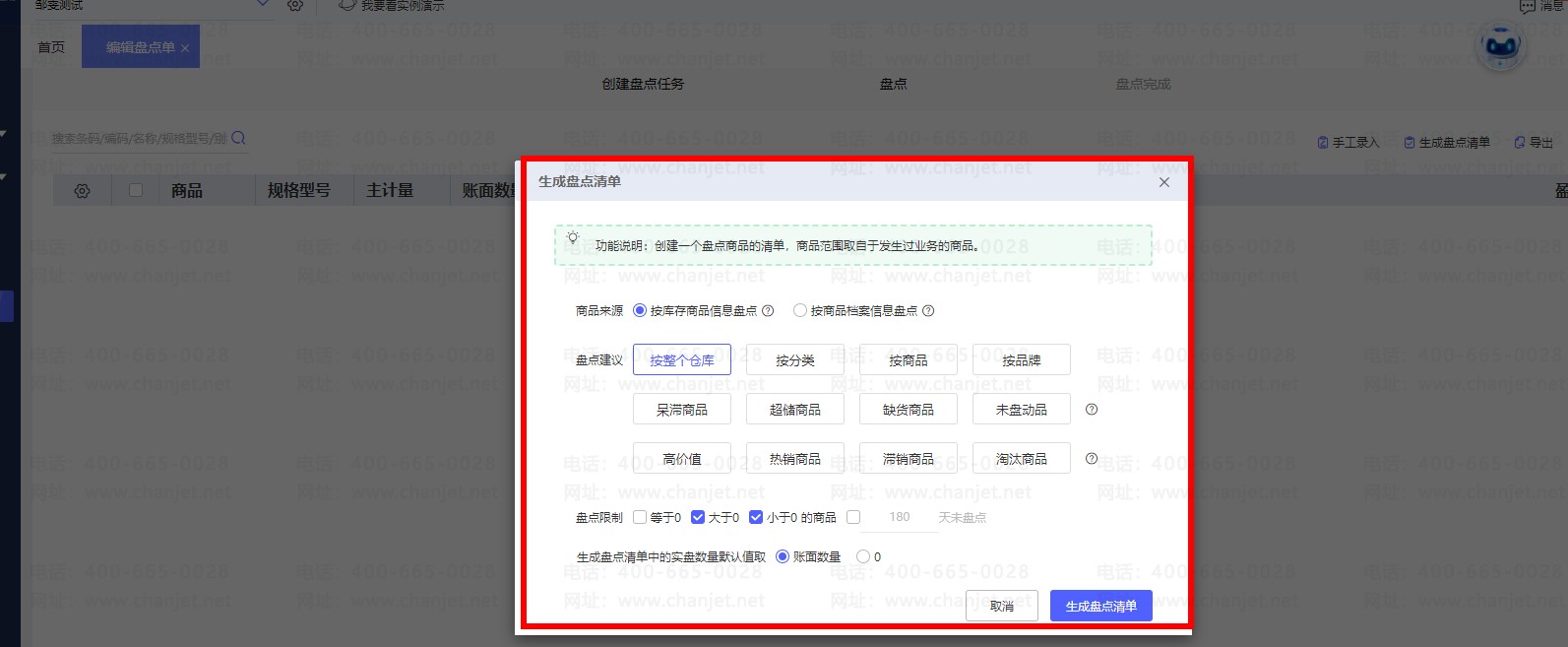Open the robot assistant avatar
Screen dimensions: 1568x647
tap(1500, 46)
